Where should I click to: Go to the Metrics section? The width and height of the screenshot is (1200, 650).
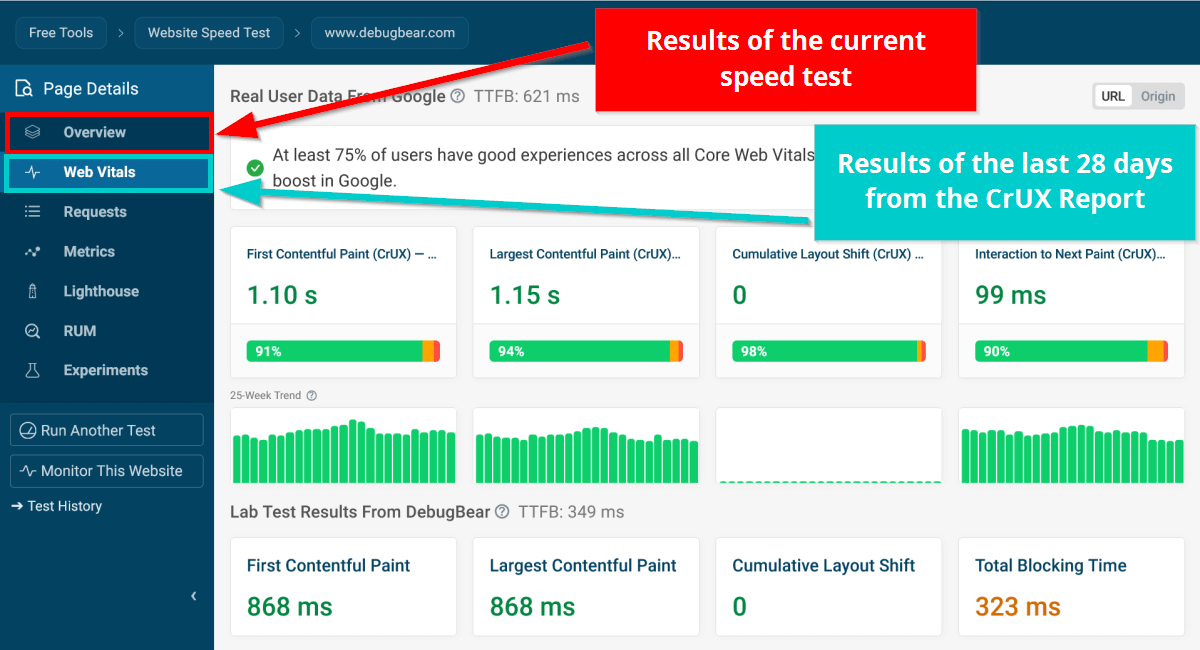107,252
